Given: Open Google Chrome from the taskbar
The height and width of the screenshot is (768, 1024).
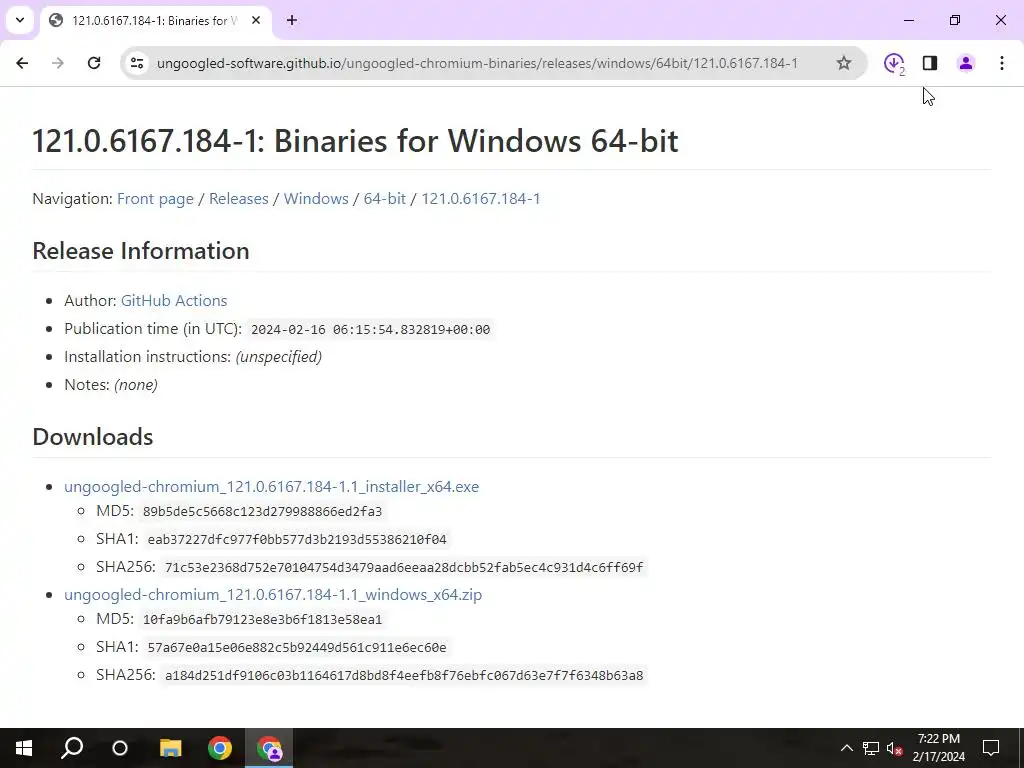Looking at the screenshot, I should coord(220,748).
